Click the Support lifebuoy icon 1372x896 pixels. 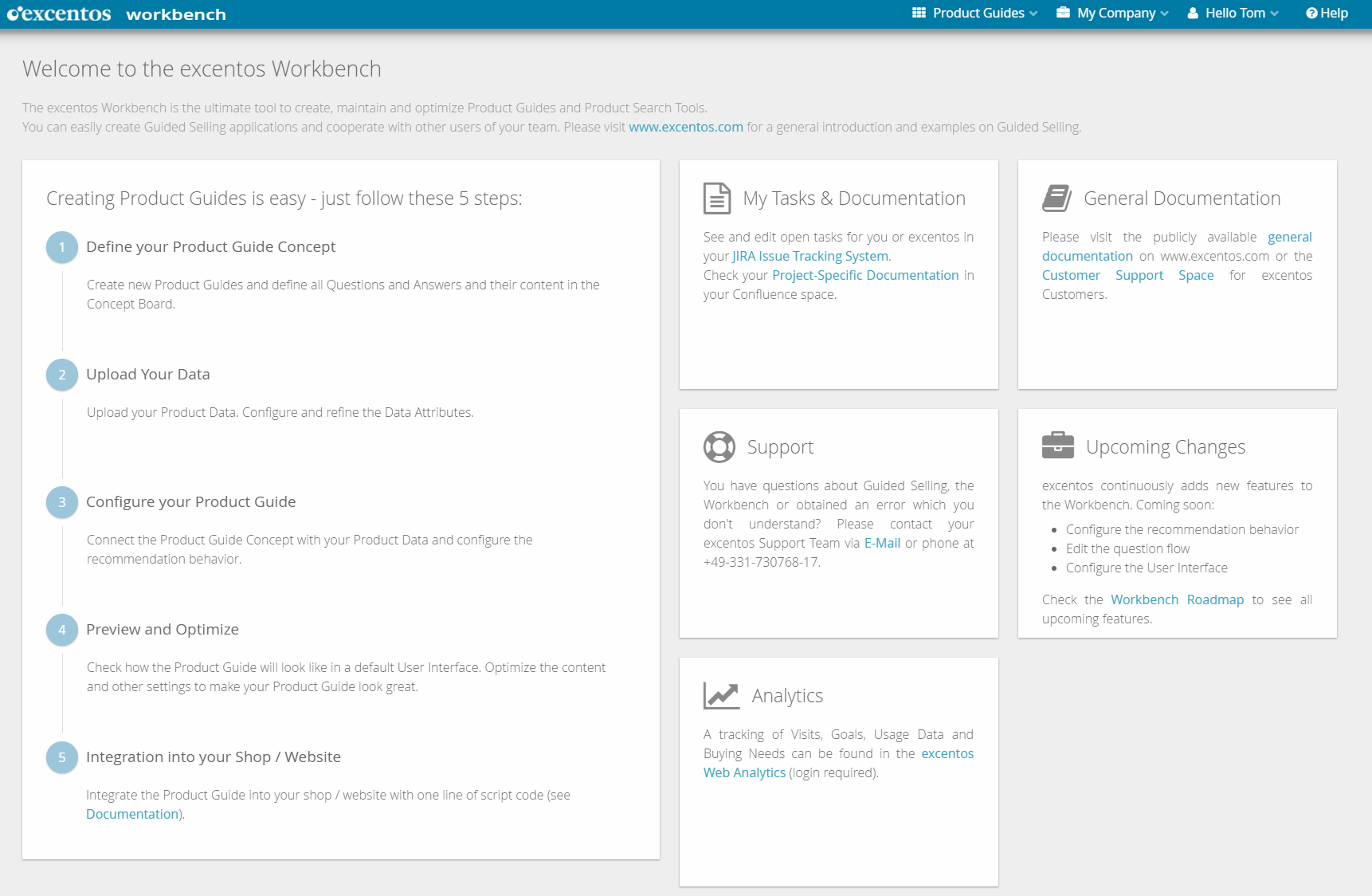(x=719, y=447)
